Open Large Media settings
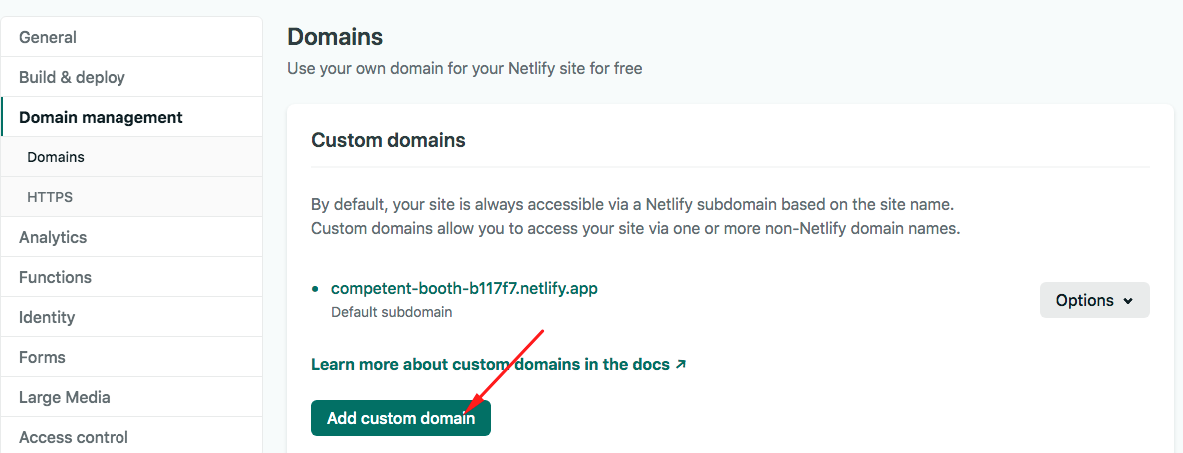 [x=65, y=397]
